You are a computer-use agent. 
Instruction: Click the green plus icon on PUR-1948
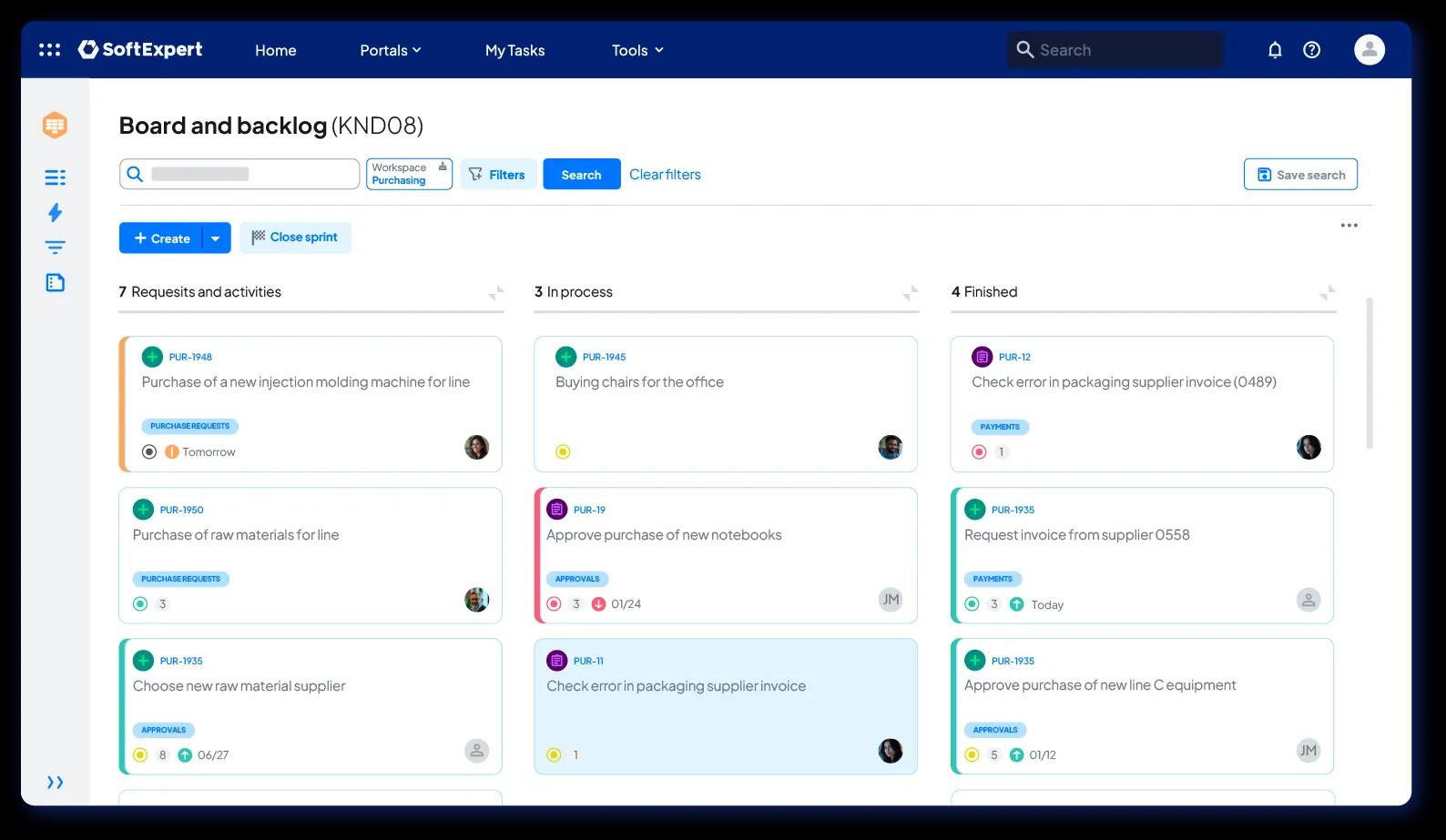coord(152,357)
